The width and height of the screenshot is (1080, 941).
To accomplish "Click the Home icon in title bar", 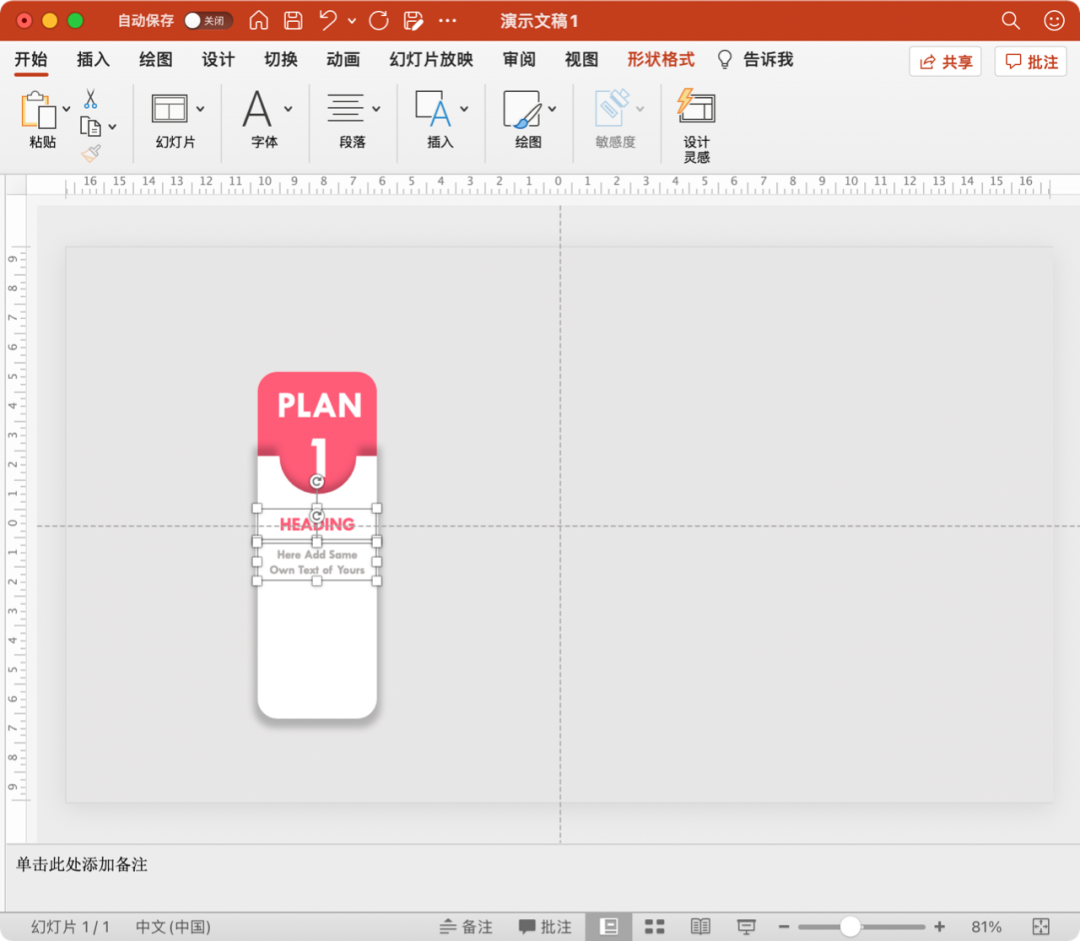I will 259,21.
